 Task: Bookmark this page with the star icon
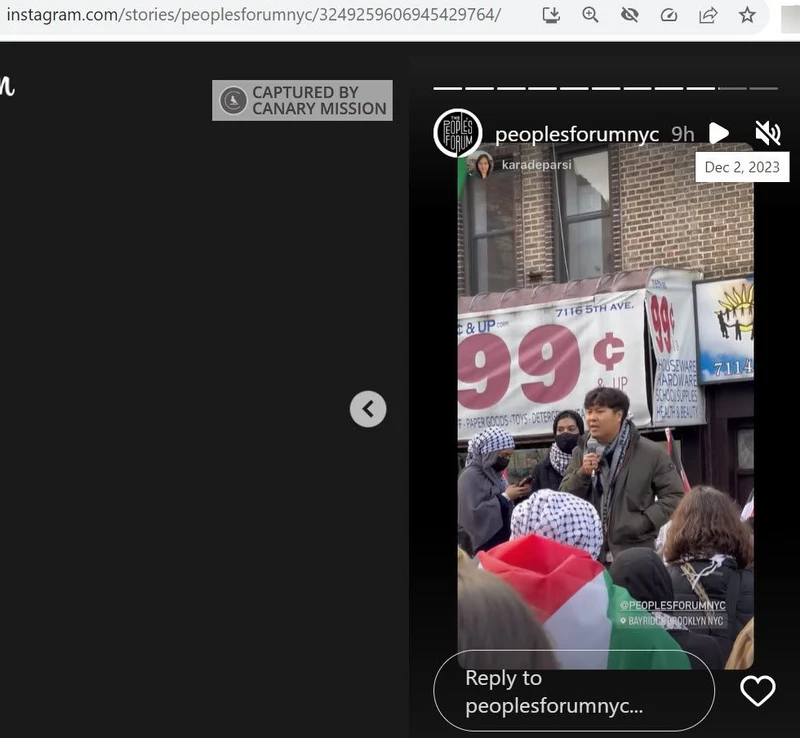(x=747, y=15)
